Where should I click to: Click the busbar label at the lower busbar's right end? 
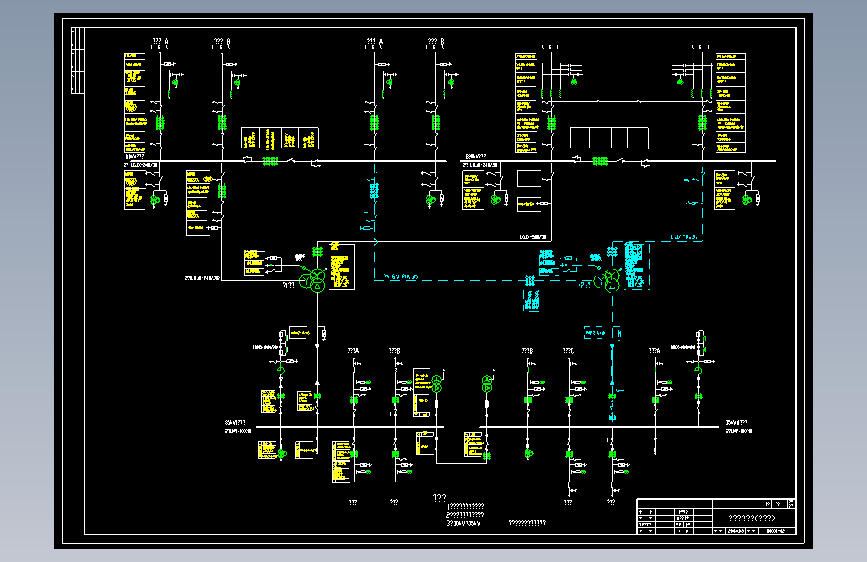pos(738,426)
